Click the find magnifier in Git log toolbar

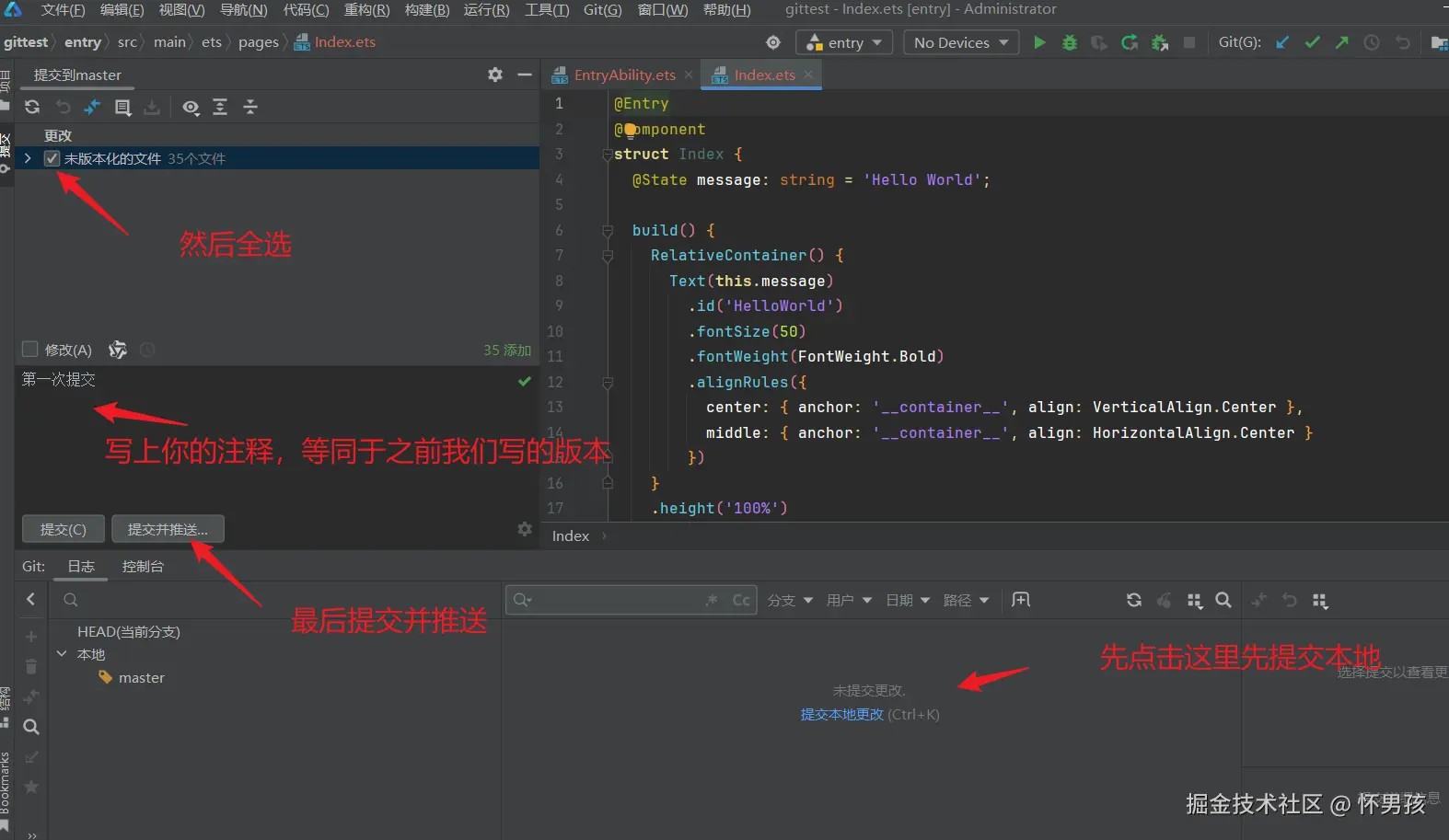pyautogui.click(x=1223, y=600)
